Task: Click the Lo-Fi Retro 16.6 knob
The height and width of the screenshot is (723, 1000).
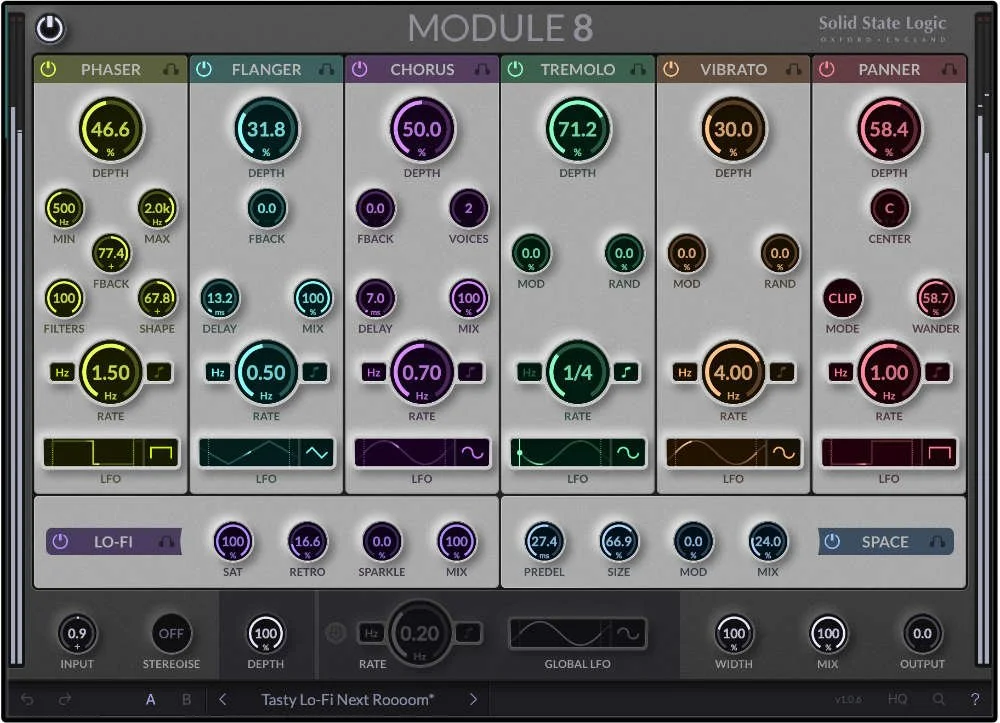Action: pyautogui.click(x=307, y=541)
